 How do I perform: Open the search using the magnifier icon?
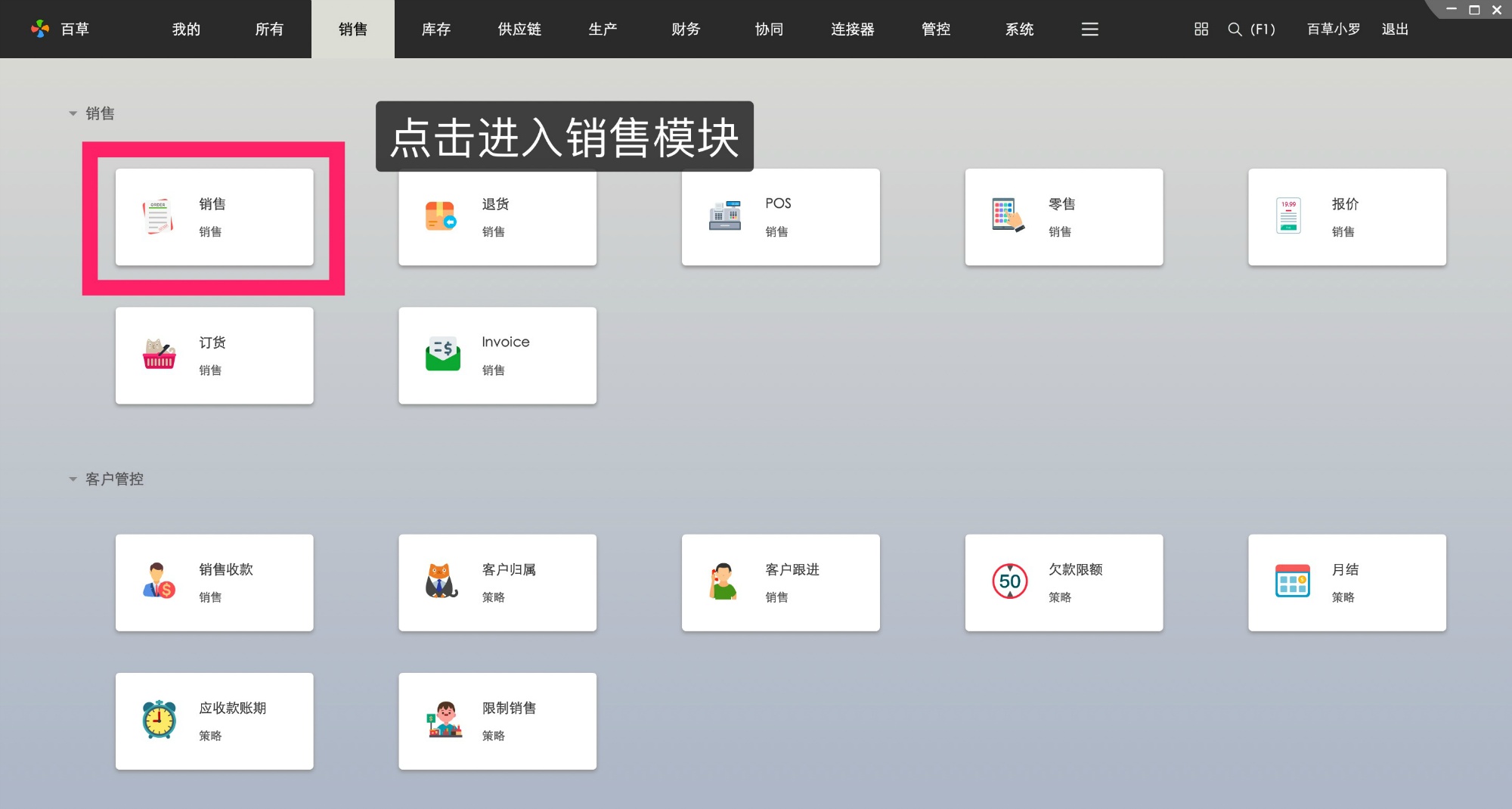pos(1235,29)
